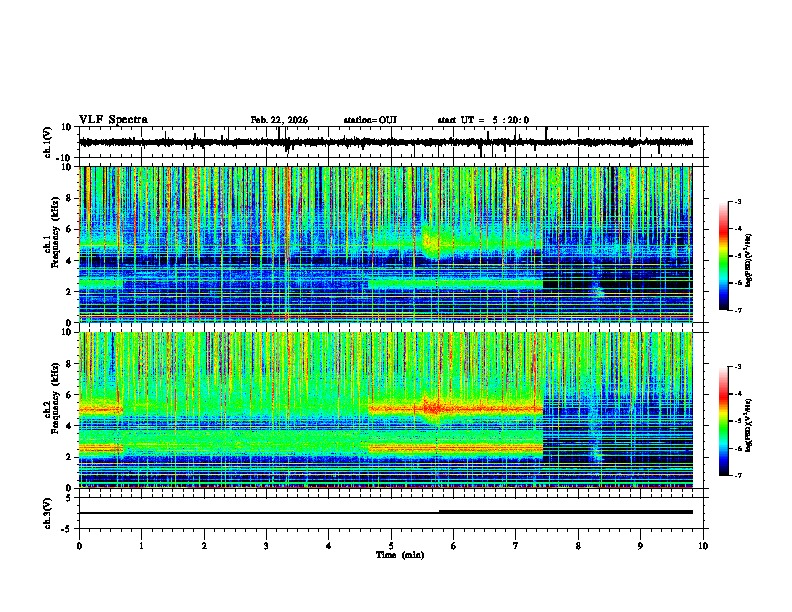
Task: Click the ch.2 color scale bar
Action: [x=723, y=421]
